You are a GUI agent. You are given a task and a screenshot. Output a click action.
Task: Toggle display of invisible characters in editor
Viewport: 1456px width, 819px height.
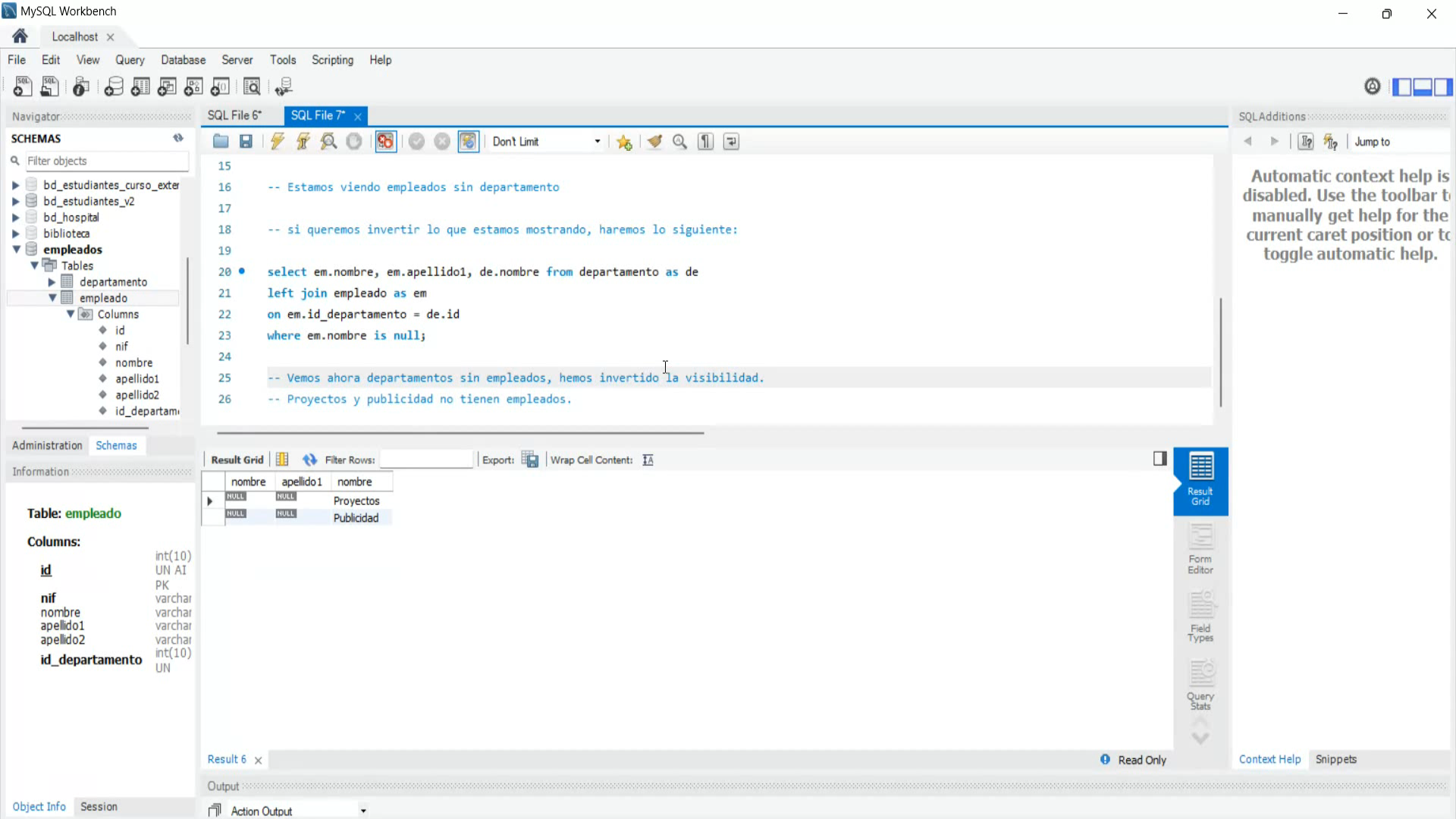(x=705, y=142)
